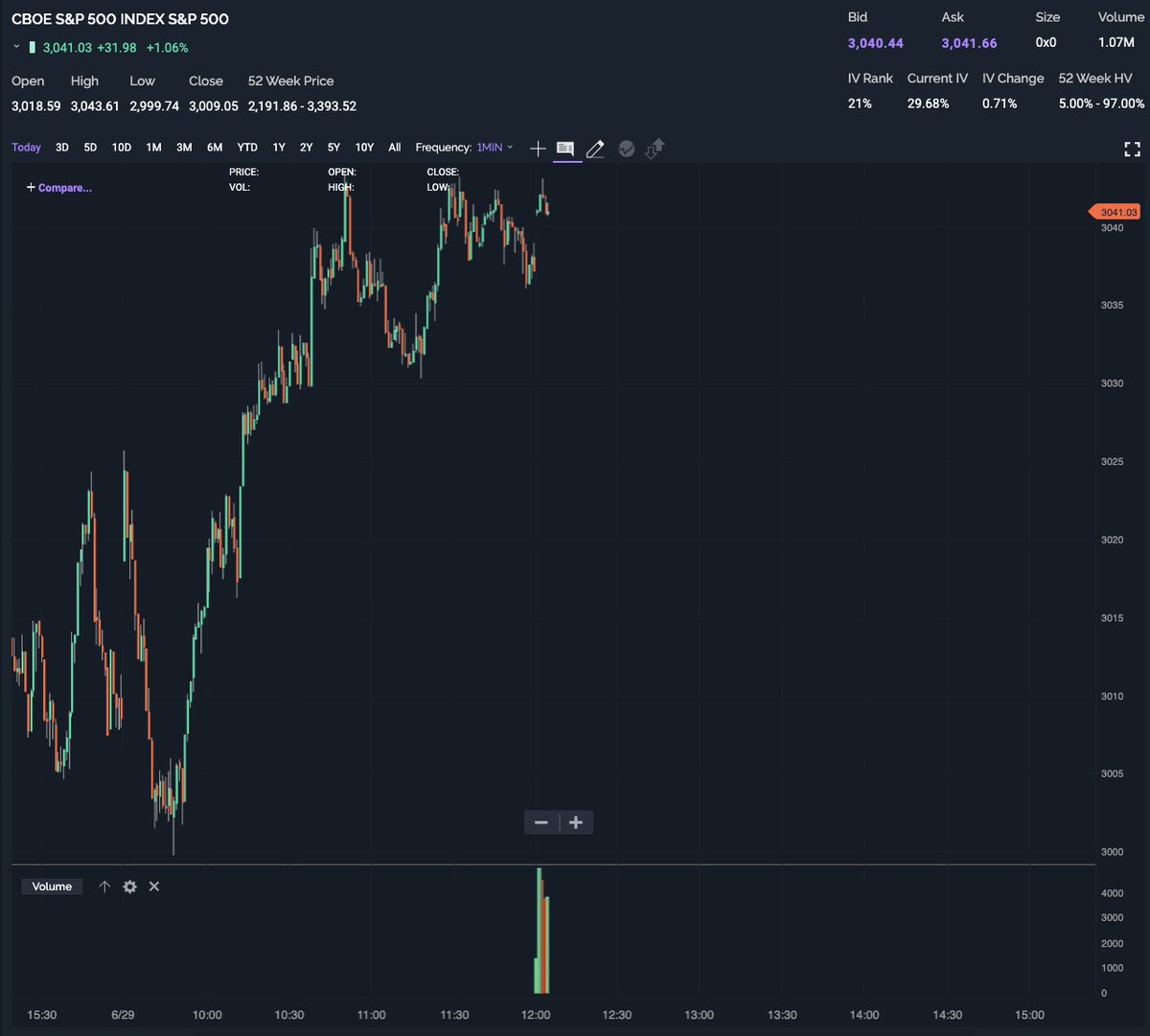Click the 12:00 time axis label
This screenshot has height=1036, width=1150.
click(x=536, y=1015)
